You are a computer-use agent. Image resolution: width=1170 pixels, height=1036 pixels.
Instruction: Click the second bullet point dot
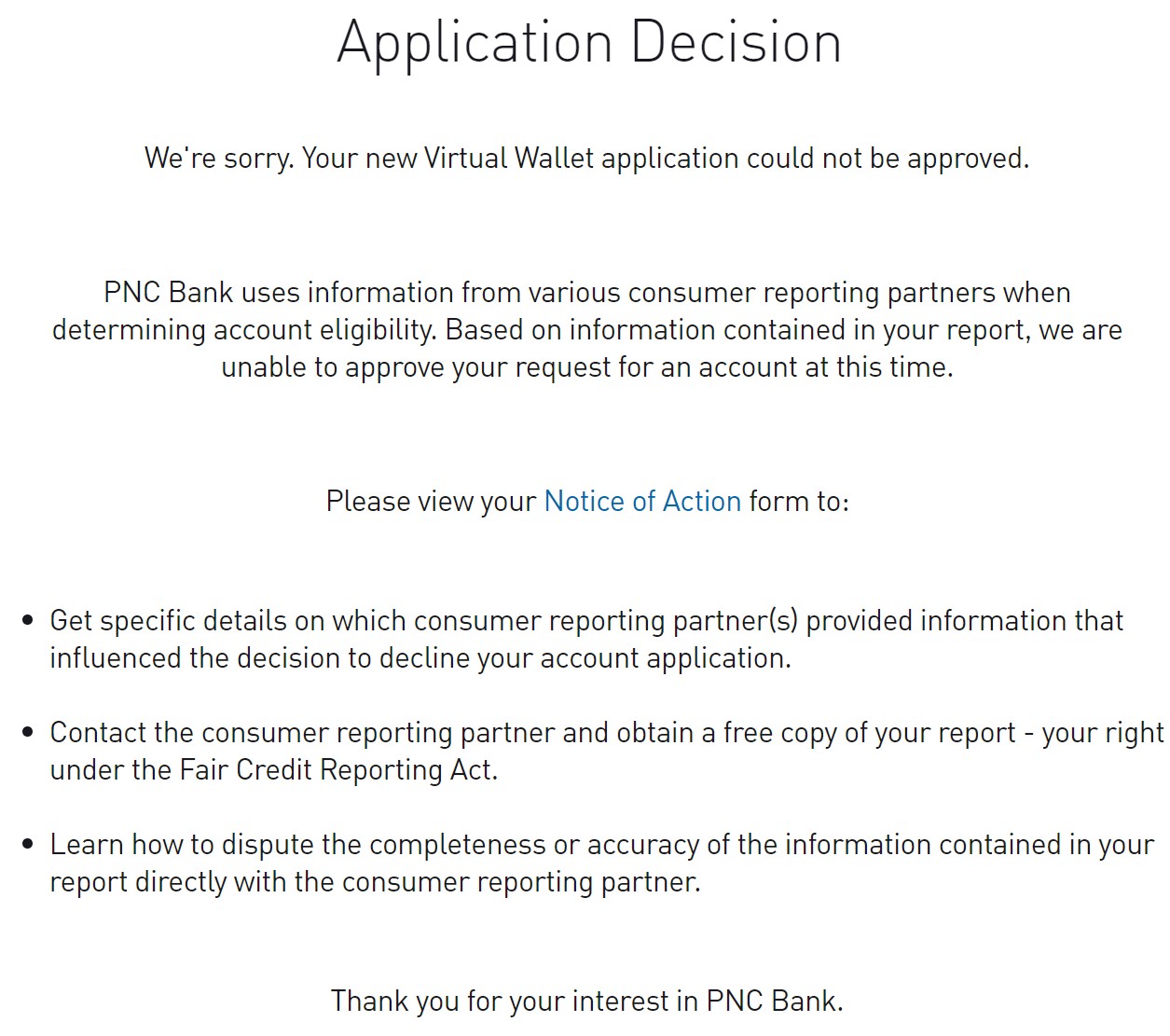28,732
